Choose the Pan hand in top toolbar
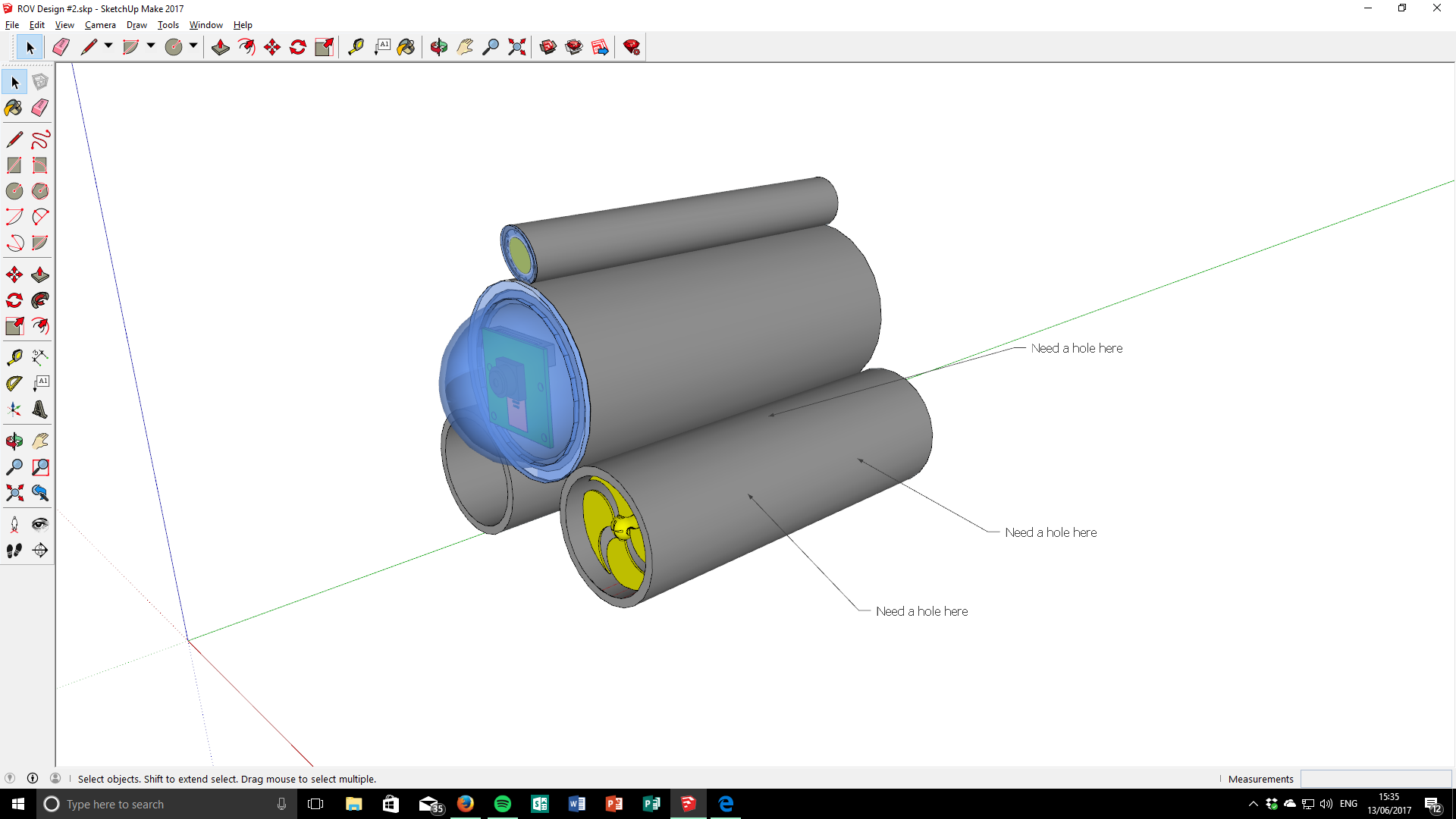Screen dimensions: 1456x819 (x=465, y=47)
